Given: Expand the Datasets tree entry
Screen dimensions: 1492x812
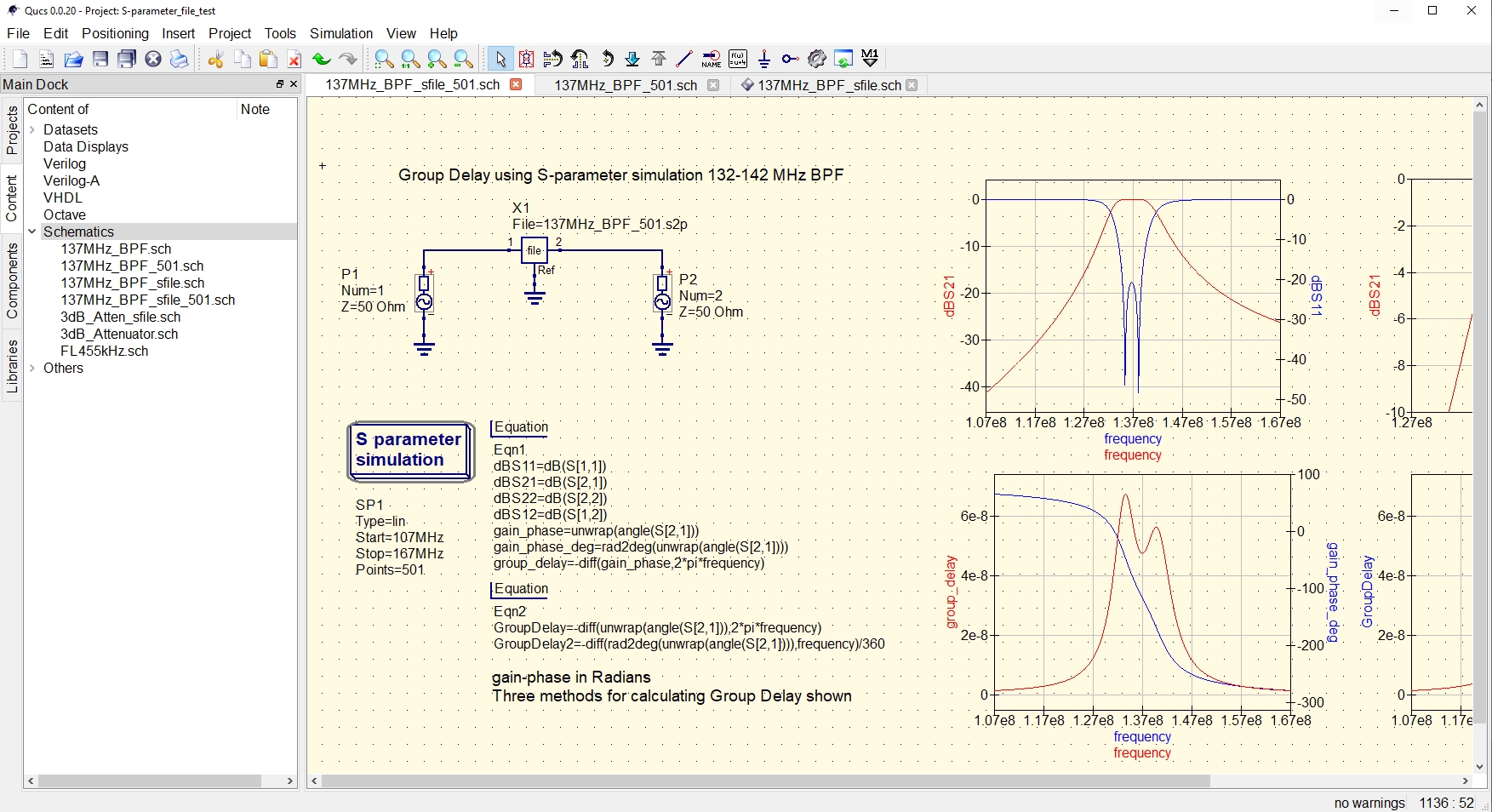Looking at the screenshot, I should tap(32, 129).
